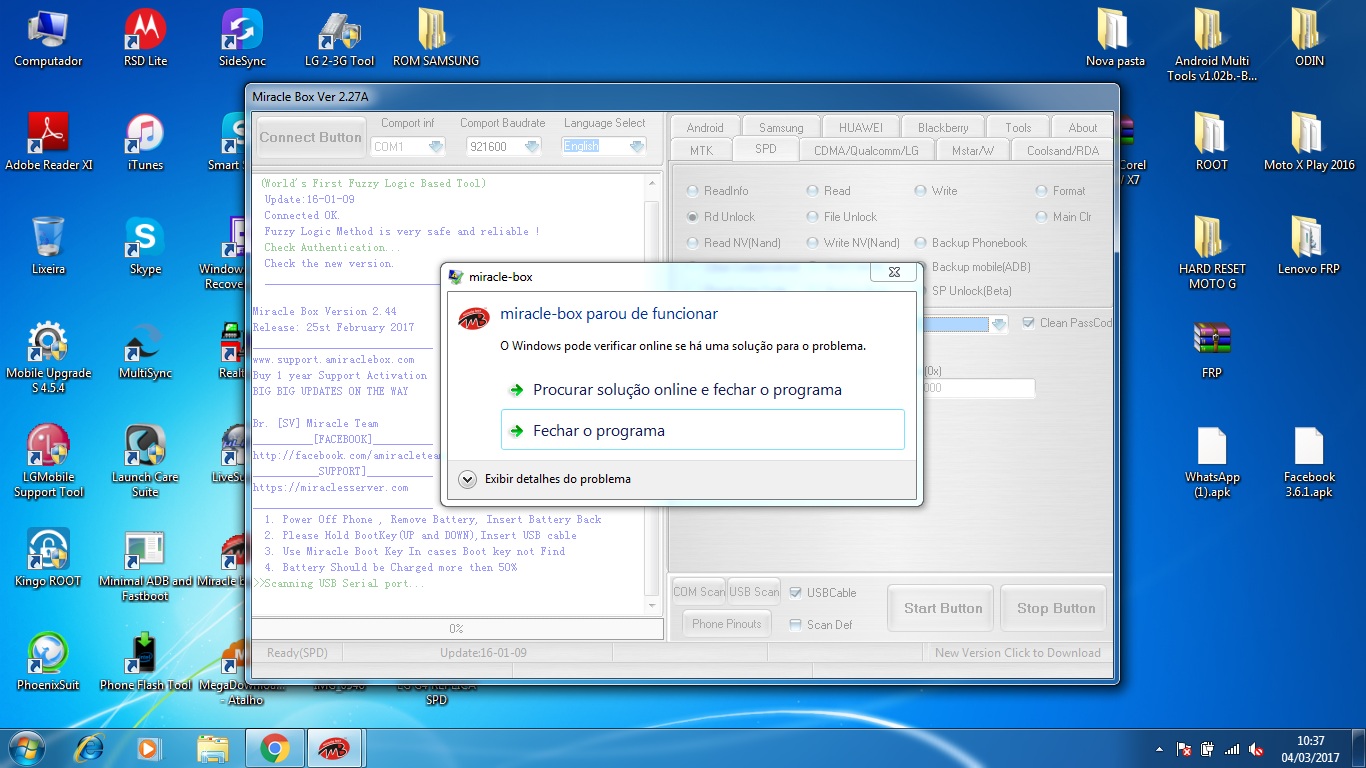Switch to the CDMA/Qualcomm/LG tab
Image resolution: width=1366 pixels, height=768 pixels.
[866, 150]
